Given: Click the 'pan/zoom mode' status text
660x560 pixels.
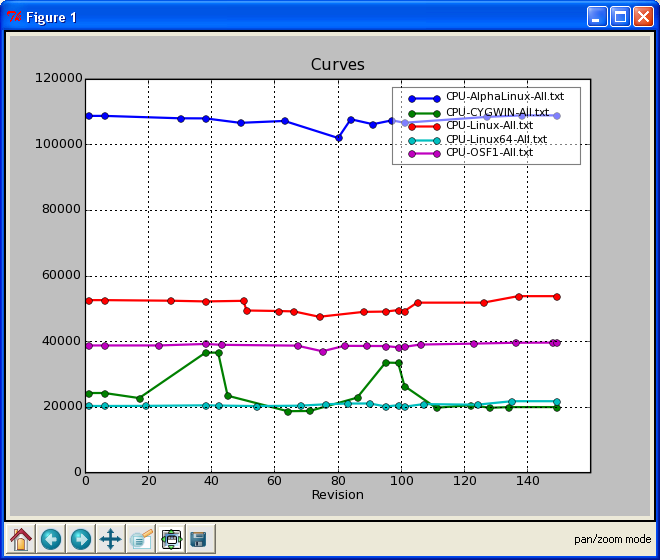Looking at the screenshot, I should (612, 539).
